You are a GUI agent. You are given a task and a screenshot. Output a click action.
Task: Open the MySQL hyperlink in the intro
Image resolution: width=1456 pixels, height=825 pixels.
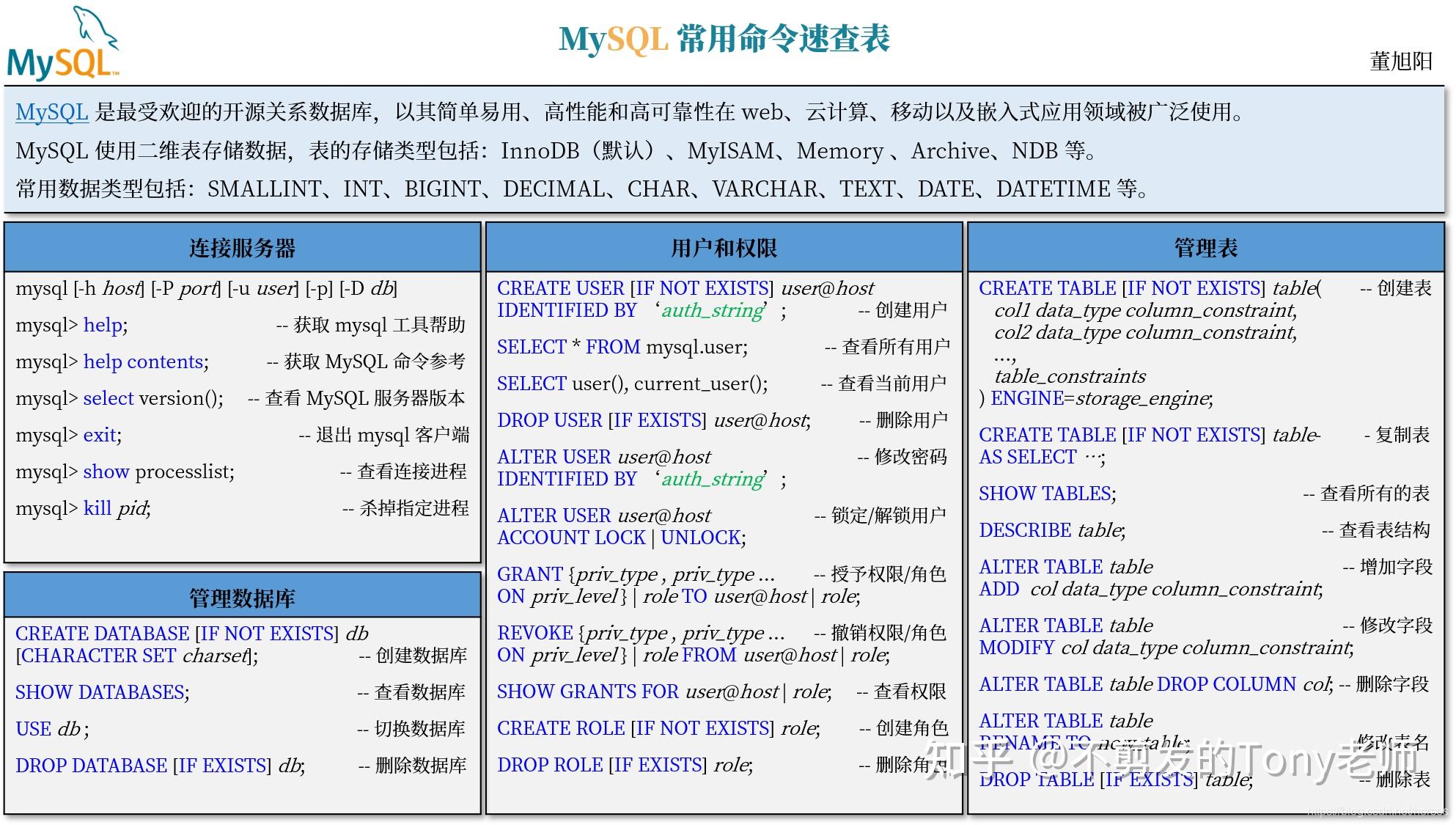pos(52,112)
